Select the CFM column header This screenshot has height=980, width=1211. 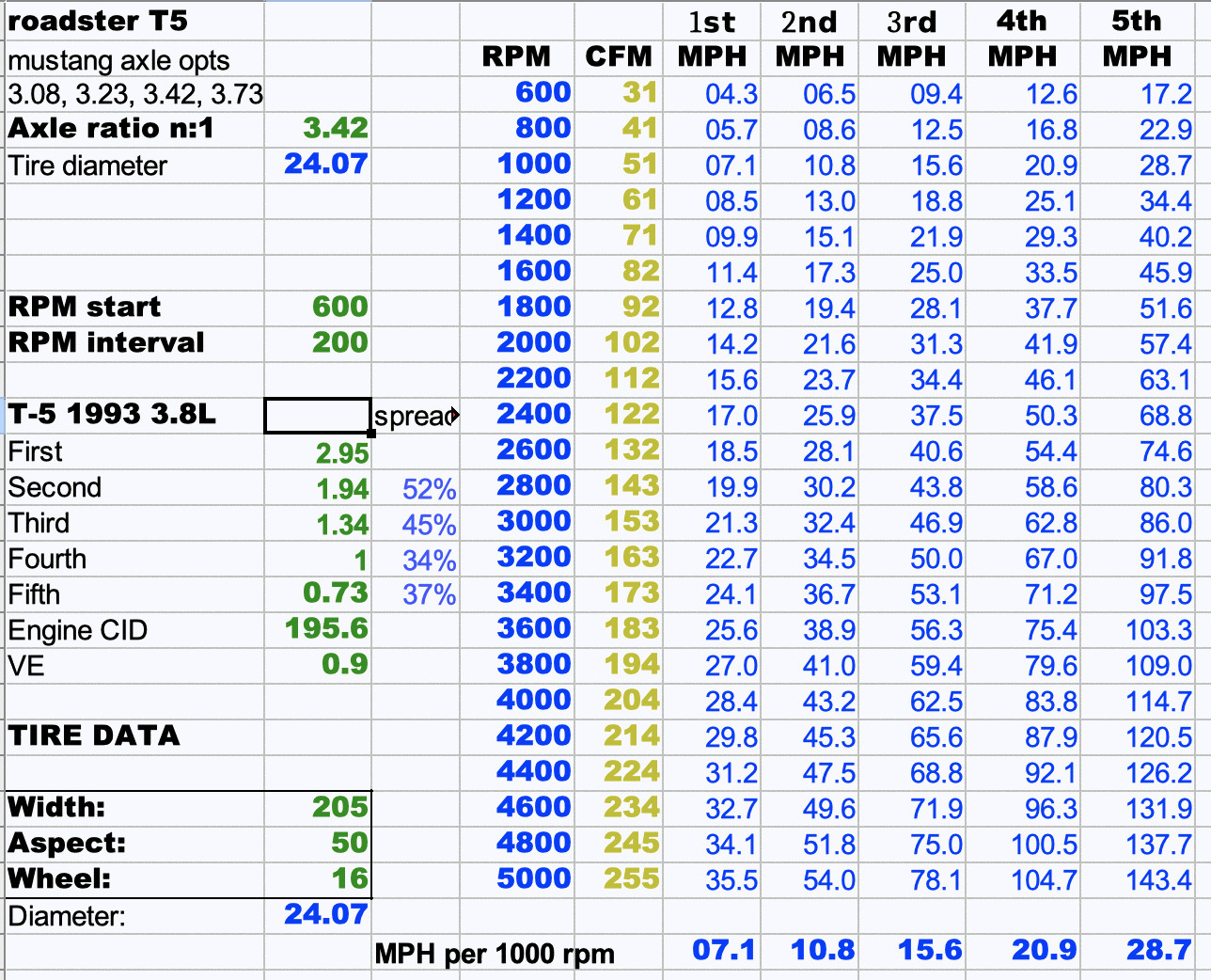[618, 57]
